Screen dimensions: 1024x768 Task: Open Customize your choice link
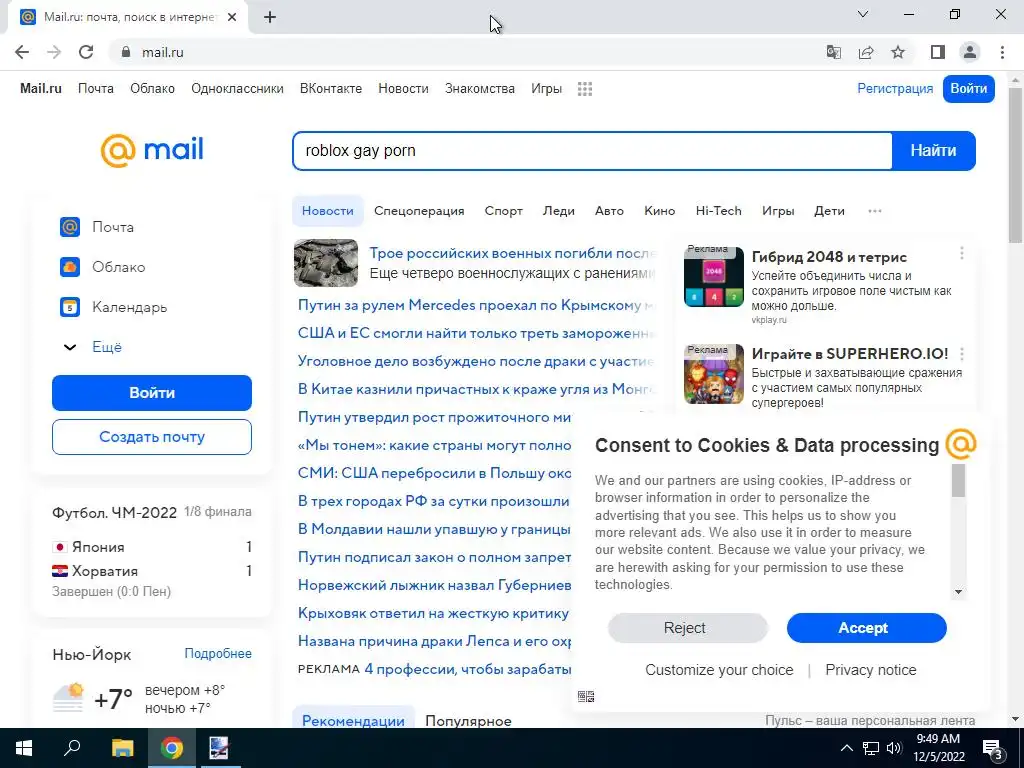point(719,670)
